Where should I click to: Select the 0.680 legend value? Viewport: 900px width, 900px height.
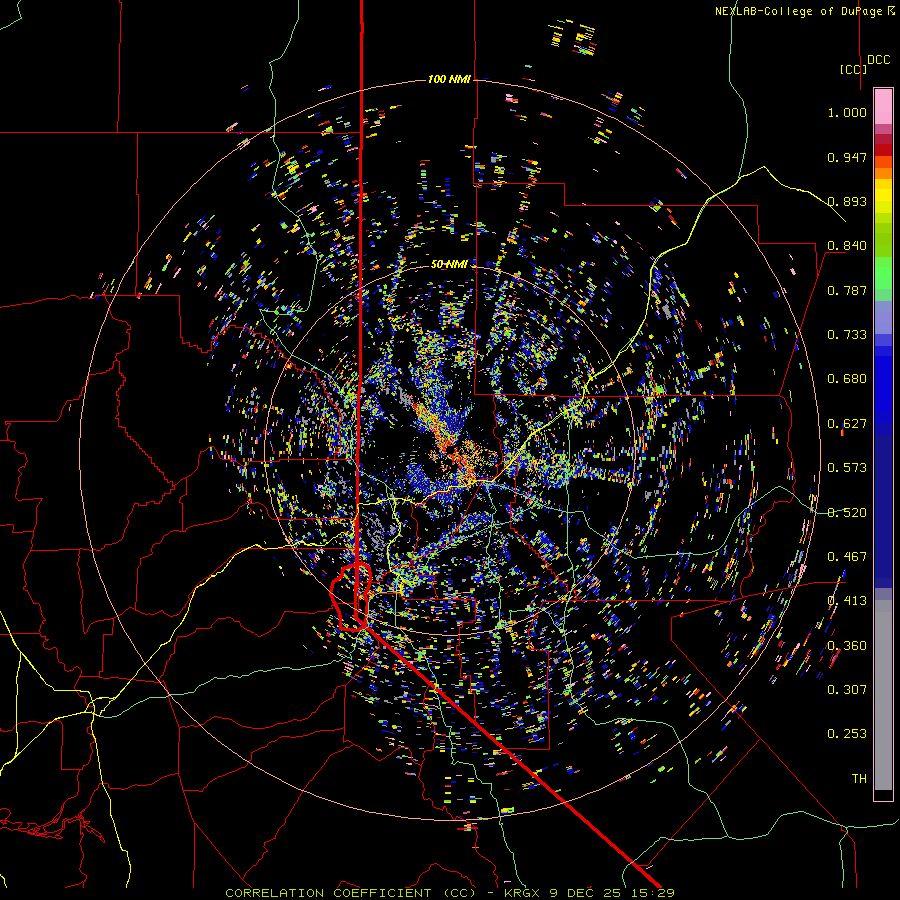847,379
